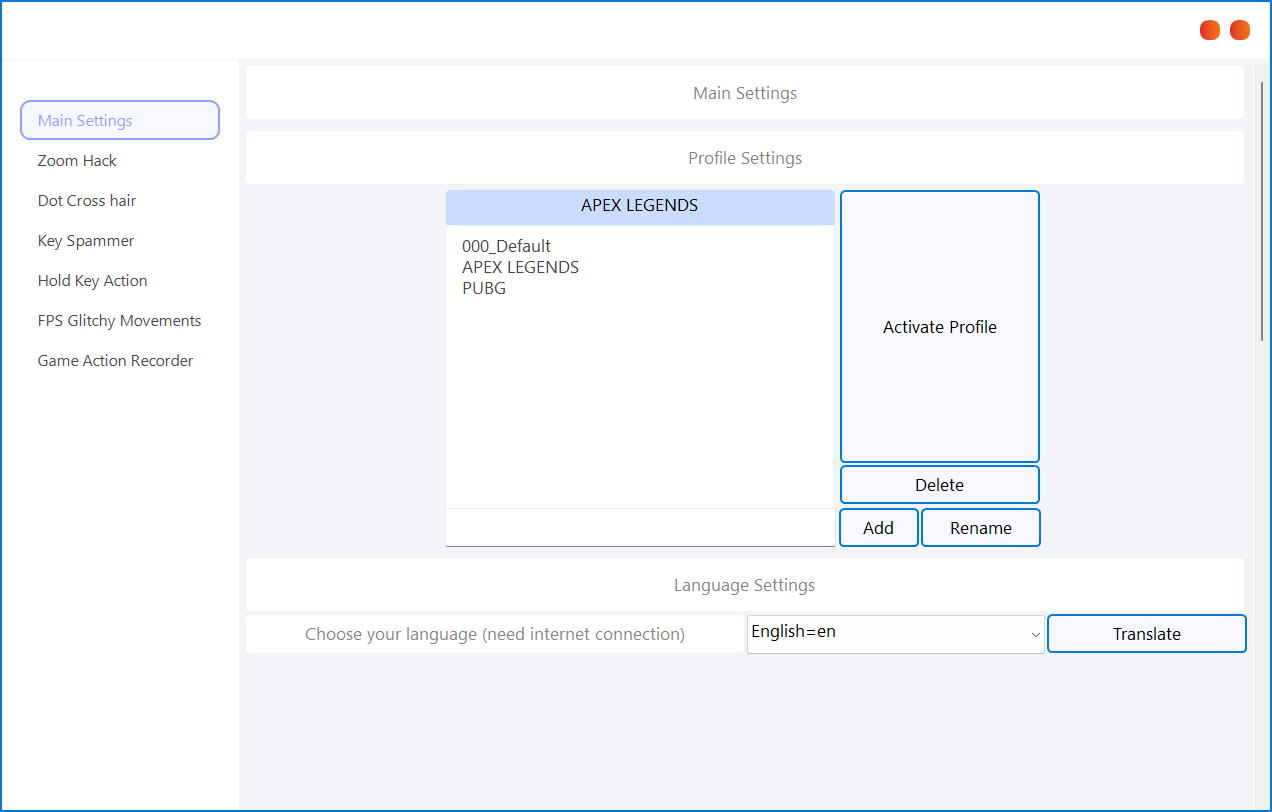The height and width of the screenshot is (812, 1272).
Task: Select the 000_Default profile in list
Action: click(506, 246)
